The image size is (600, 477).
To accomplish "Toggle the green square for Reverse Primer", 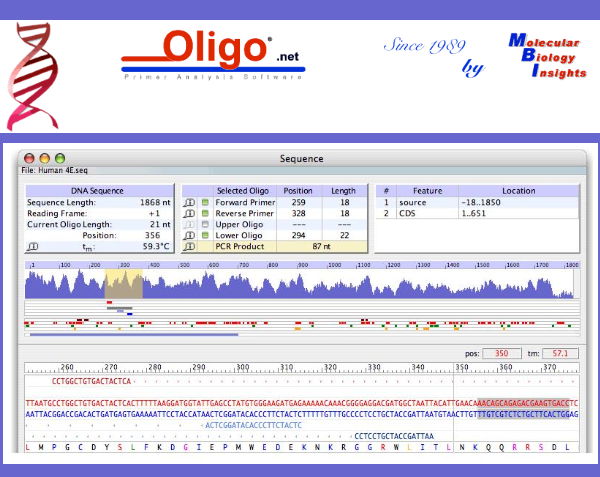I will pos(206,213).
